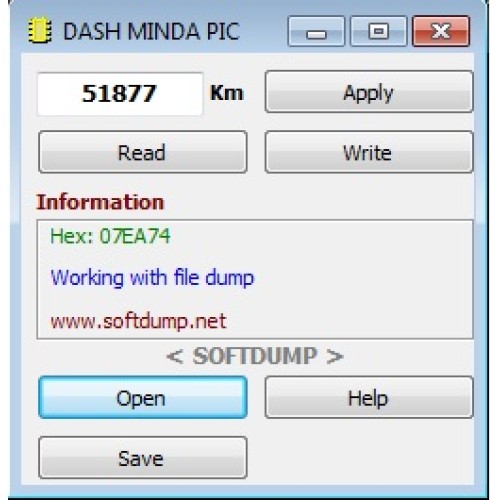Close the DASH MINDA PIC window
This screenshot has height=500, width=500.
[x=441, y=31]
